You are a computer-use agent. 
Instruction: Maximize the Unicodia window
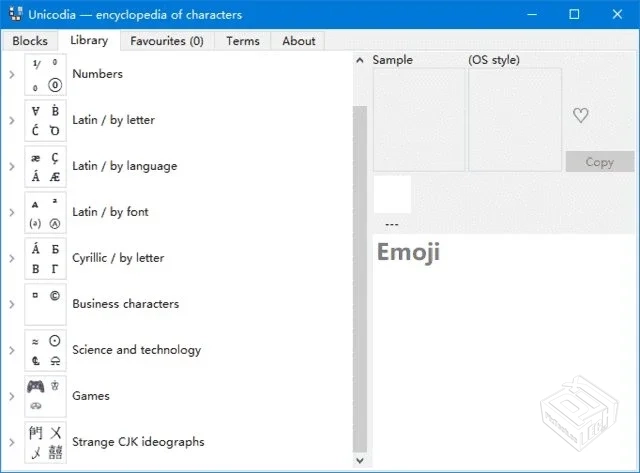coord(574,14)
